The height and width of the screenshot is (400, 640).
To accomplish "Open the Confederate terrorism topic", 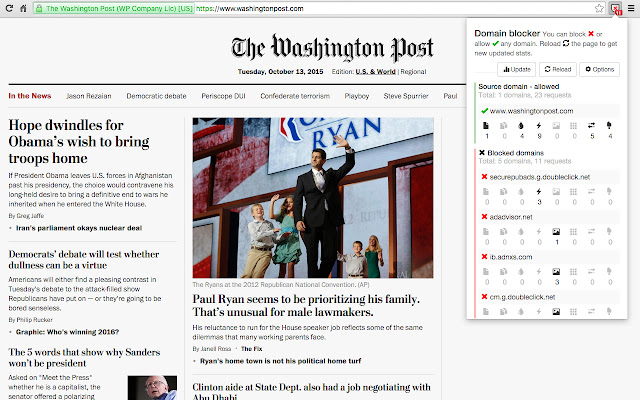I will pos(295,96).
